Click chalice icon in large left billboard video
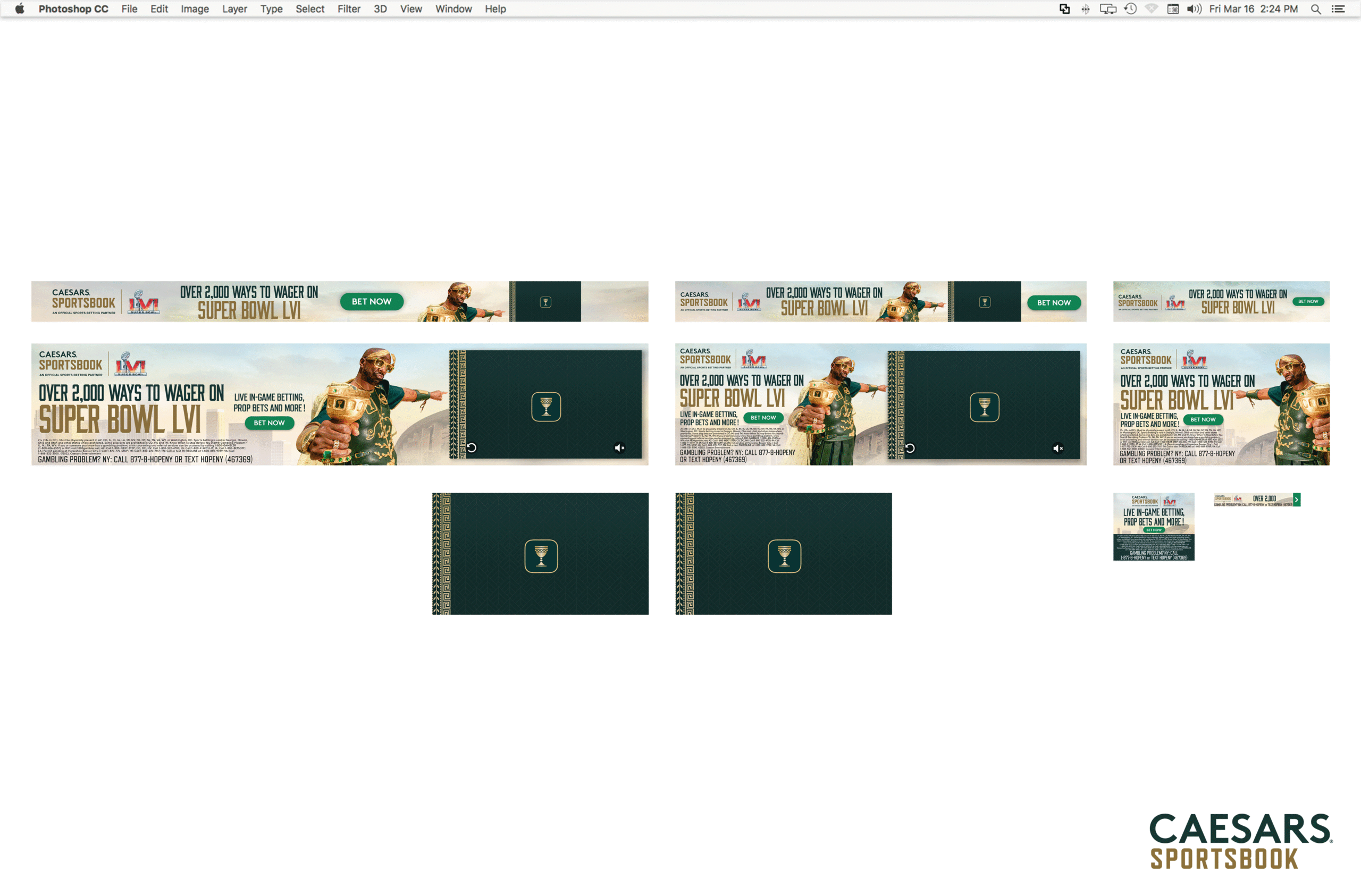This screenshot has height=896, width=1361. pyautogui.click(x=546, y=407)
